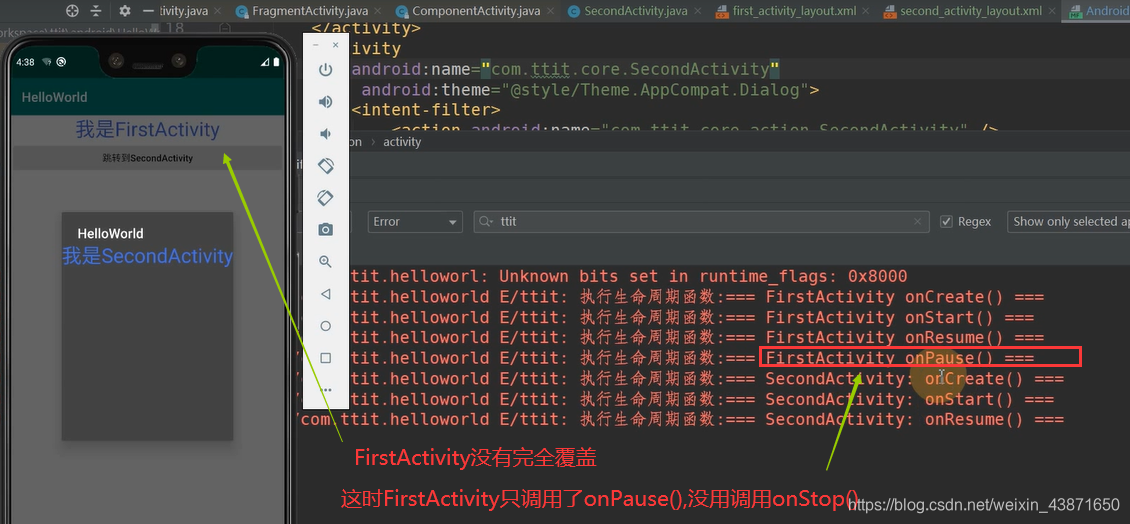The height and width of the screenshot is (524, 1130).
Task: Rotate the emulator right
Action: (x=326, y=197)
